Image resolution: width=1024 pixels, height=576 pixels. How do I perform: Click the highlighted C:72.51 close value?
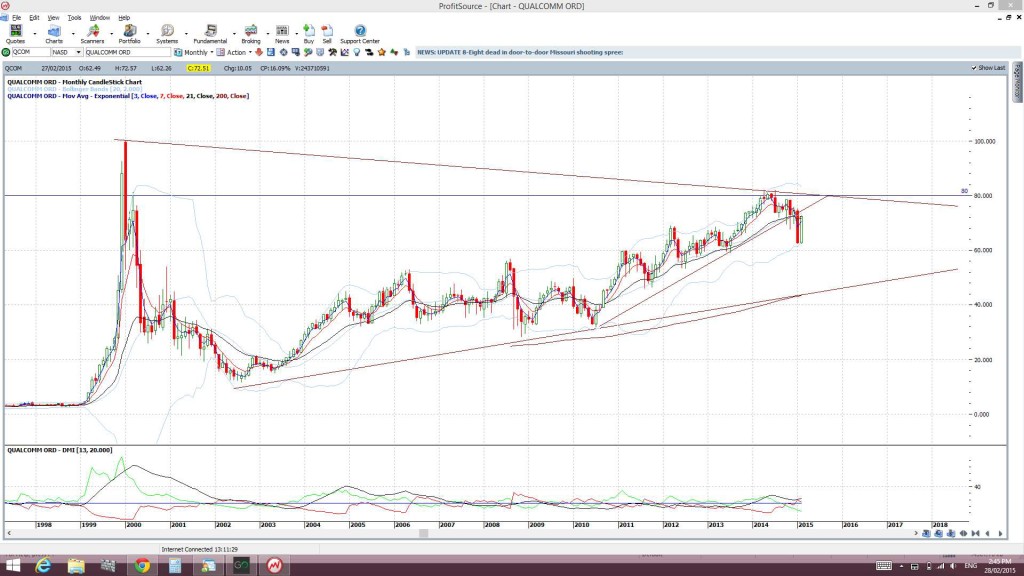pos(198,68)
